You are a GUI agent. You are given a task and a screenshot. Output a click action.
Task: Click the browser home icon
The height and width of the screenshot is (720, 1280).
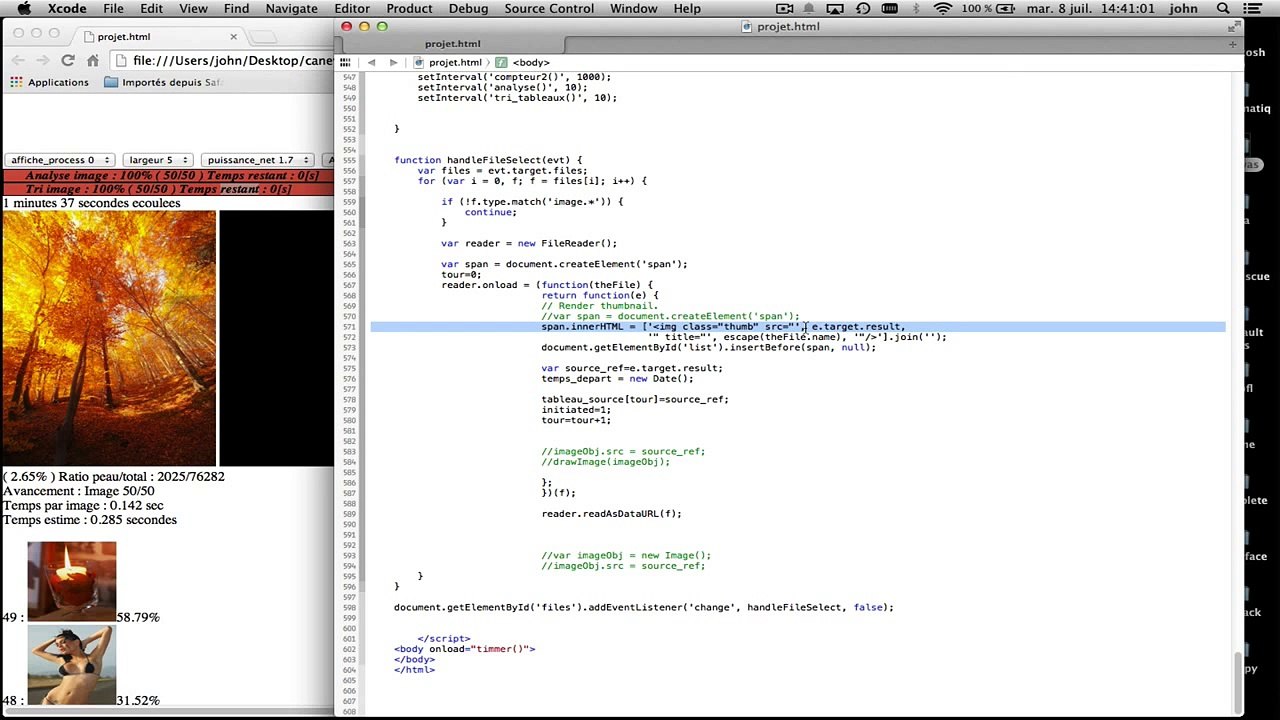click(93, 61)
